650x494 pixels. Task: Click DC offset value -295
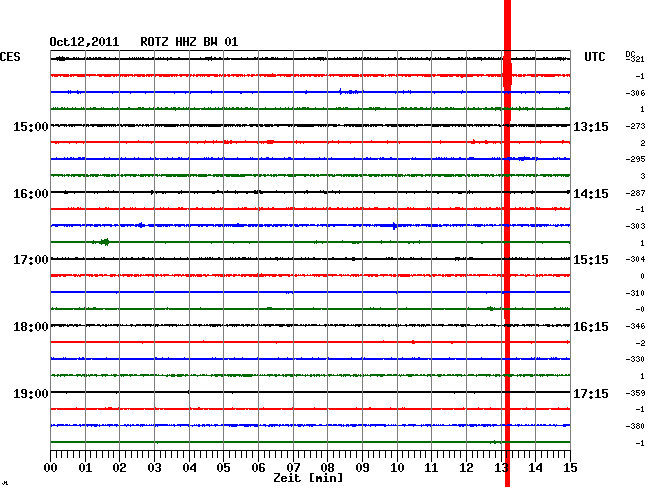tap(635, 159)
